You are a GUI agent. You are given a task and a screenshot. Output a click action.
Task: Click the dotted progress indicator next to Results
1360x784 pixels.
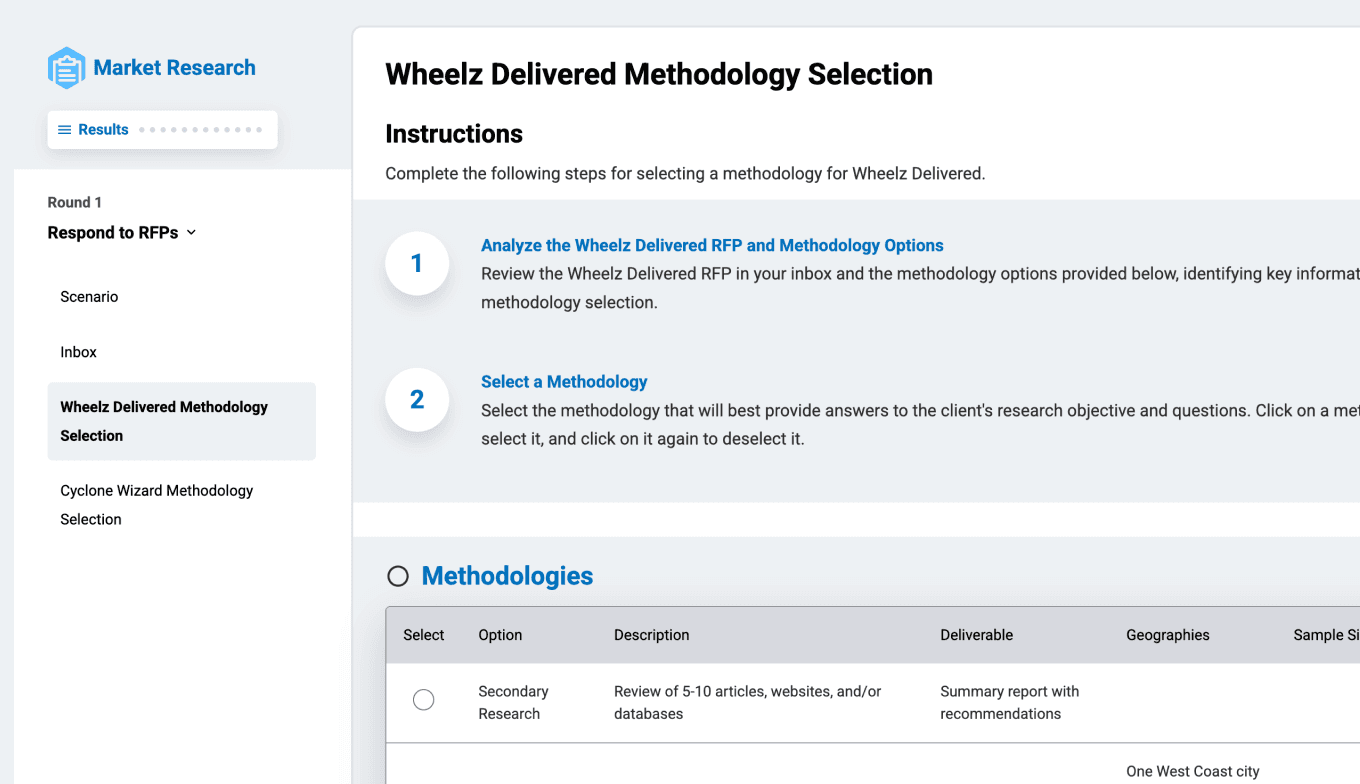(x=200, y=130)
